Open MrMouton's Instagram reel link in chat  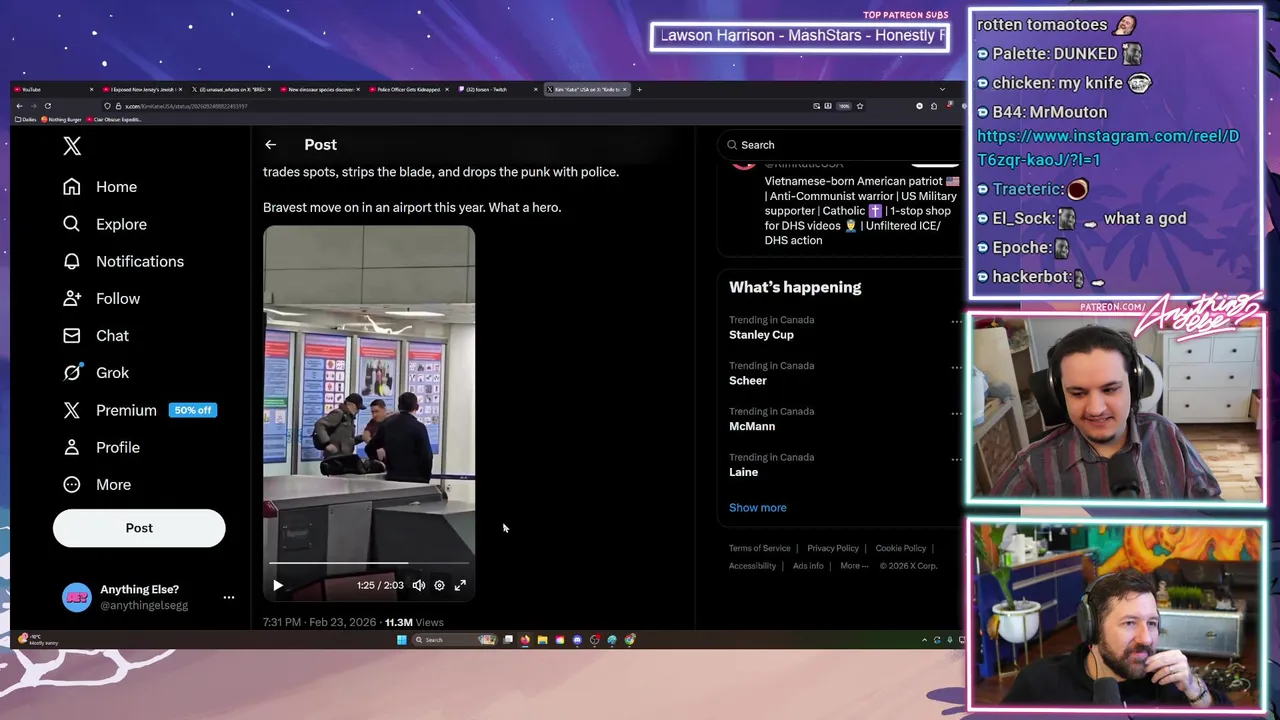pyautogui.click(x=1108, y=148)
